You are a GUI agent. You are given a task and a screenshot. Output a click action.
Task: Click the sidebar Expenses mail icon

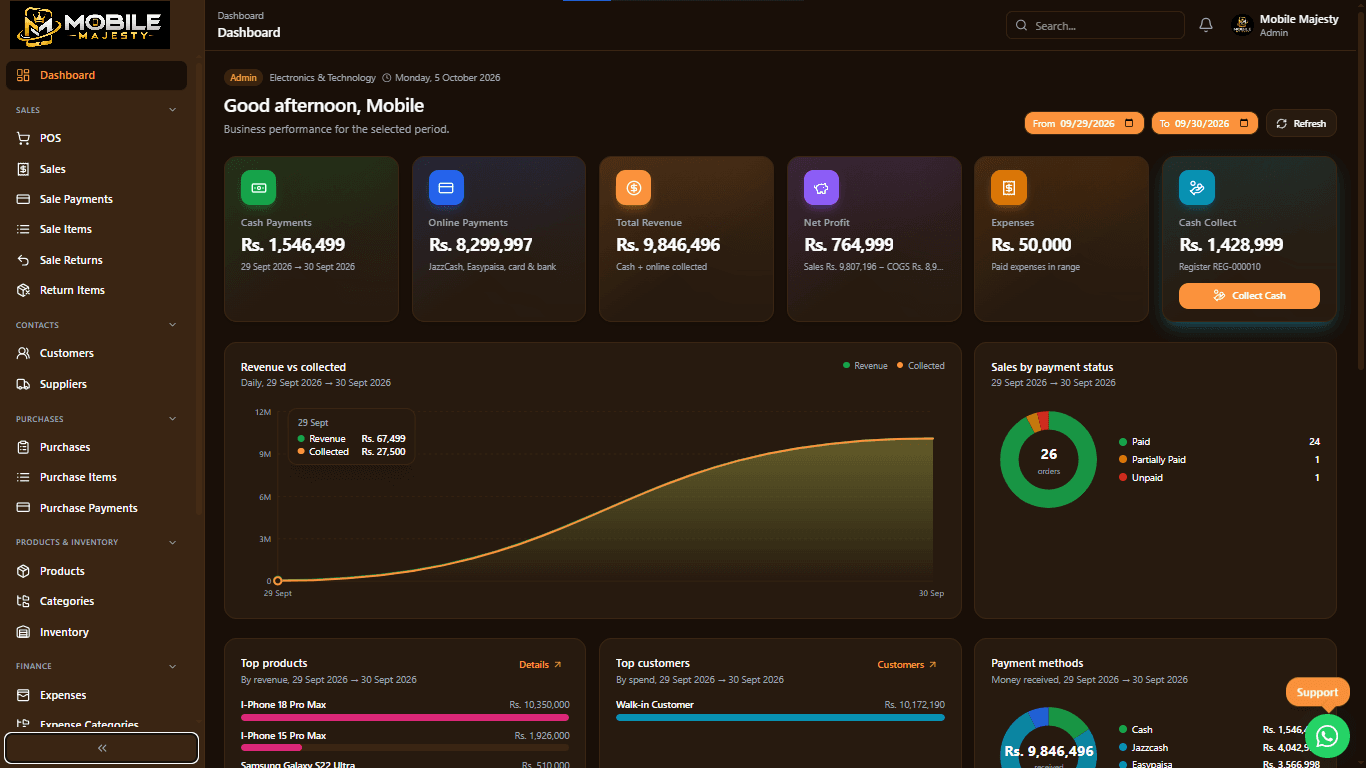pyautogui.click(x=23, y=695)
